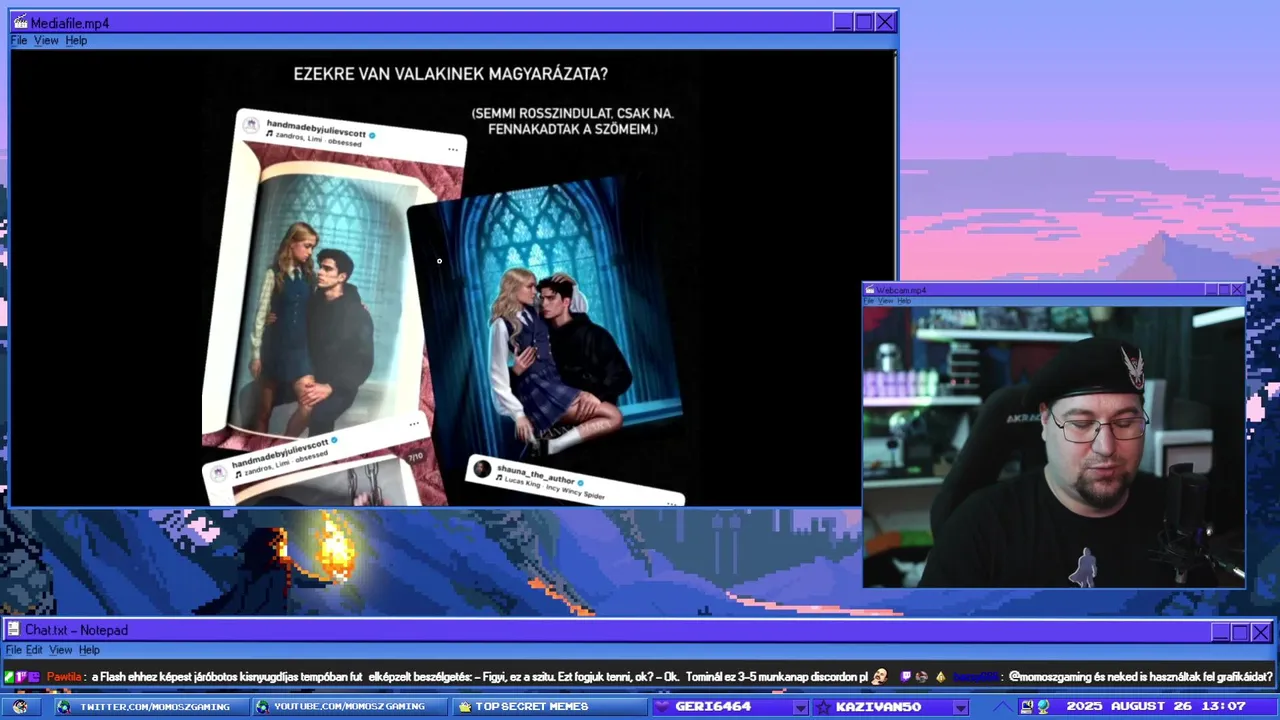
Task: Click the browser icon on the YouTube taskbar button
Action: pos(262,707)
